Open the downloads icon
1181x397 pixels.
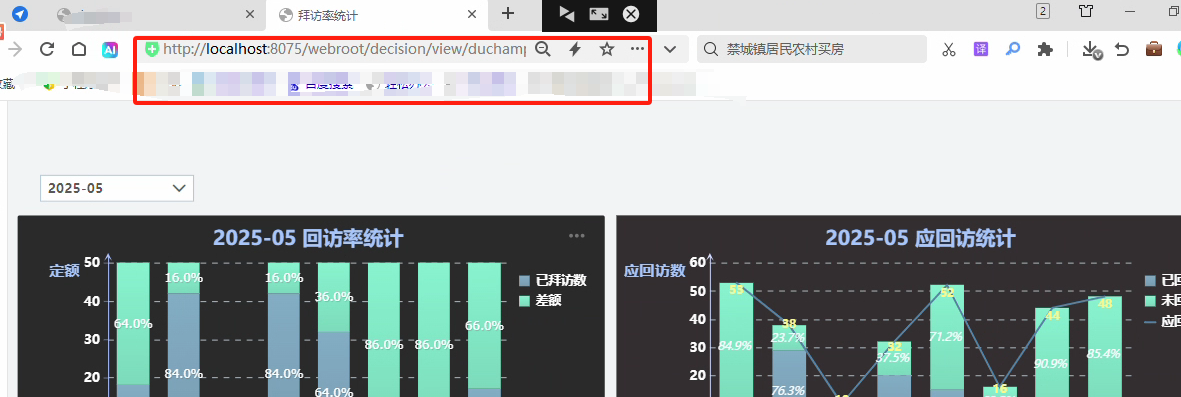pos(1091,50)
